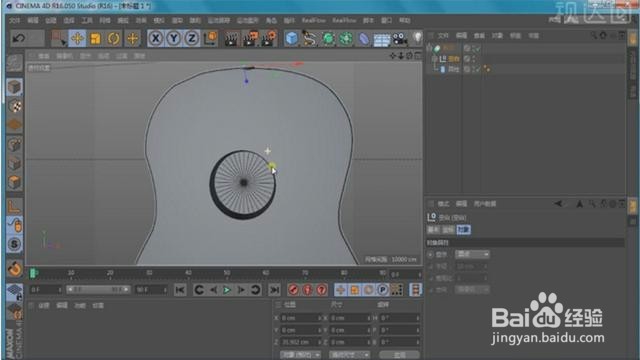Select the Basic tab in attributes
The height and width of the screenshot is (360, 640).
coord(433,230)
